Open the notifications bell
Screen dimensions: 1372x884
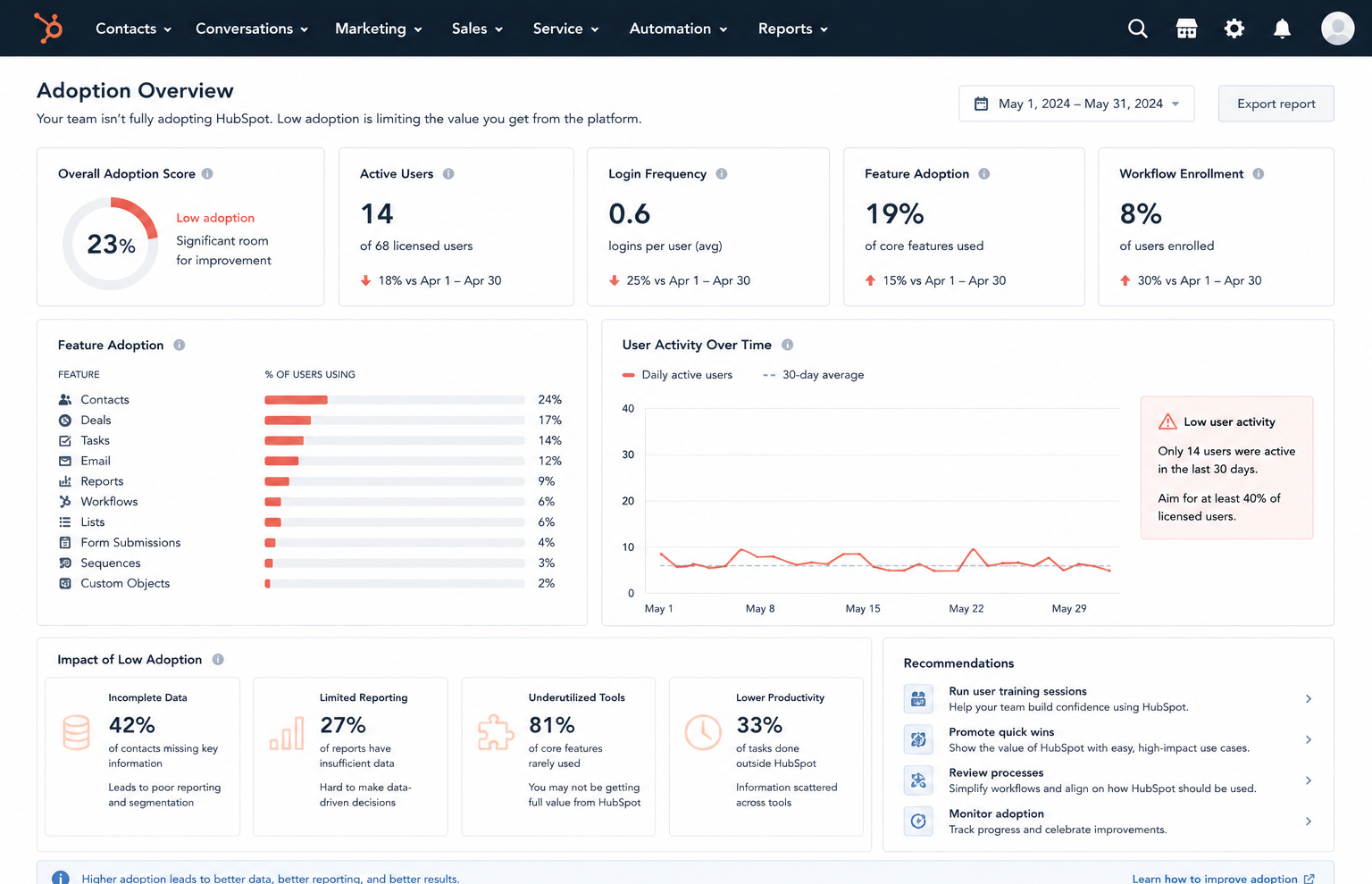pyautogui.click(x=1282, y=29)
